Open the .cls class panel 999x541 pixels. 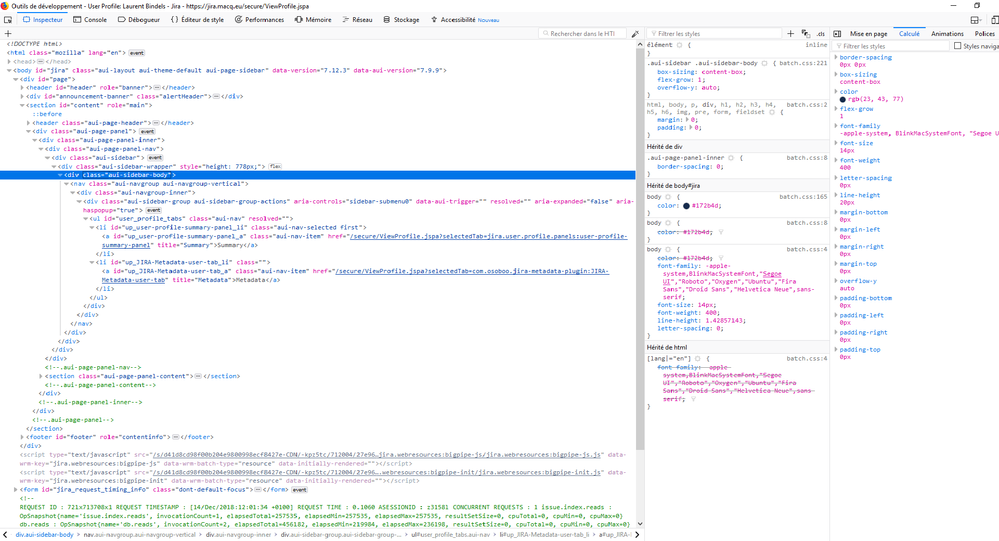pyautogui.click(x=821, y=34)
